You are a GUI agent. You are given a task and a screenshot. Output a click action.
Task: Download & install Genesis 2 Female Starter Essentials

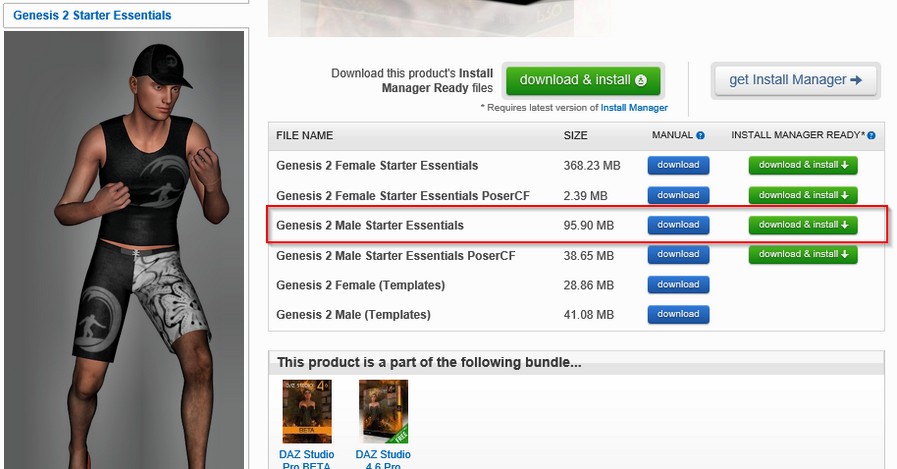[x=803, y=165]
